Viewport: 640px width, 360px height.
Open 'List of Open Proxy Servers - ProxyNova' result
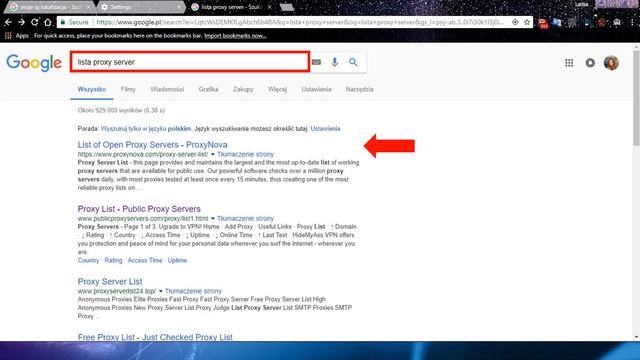coord(152,144)
